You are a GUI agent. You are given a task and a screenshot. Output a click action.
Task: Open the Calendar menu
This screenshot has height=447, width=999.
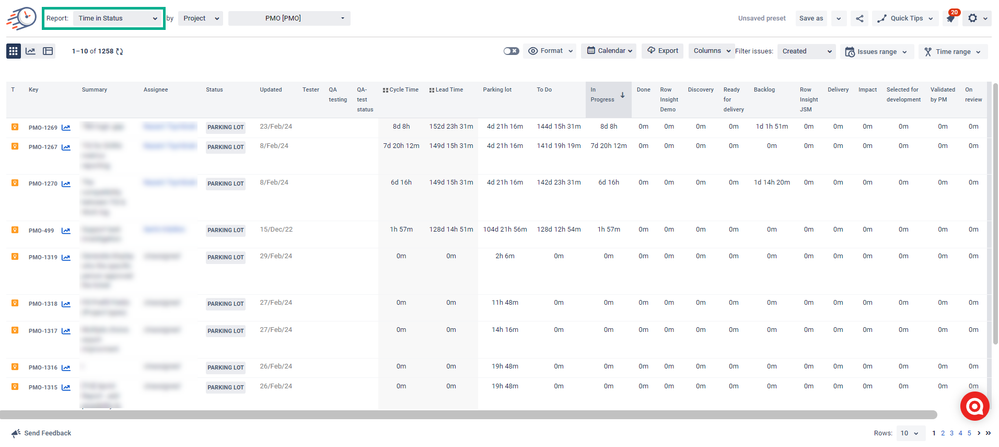pos(608,51)
